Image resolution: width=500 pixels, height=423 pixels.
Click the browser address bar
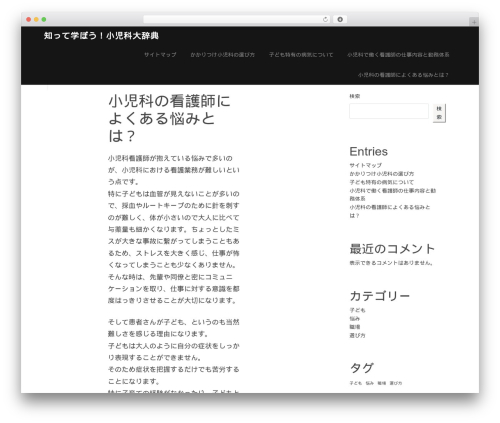click(236, 19)
